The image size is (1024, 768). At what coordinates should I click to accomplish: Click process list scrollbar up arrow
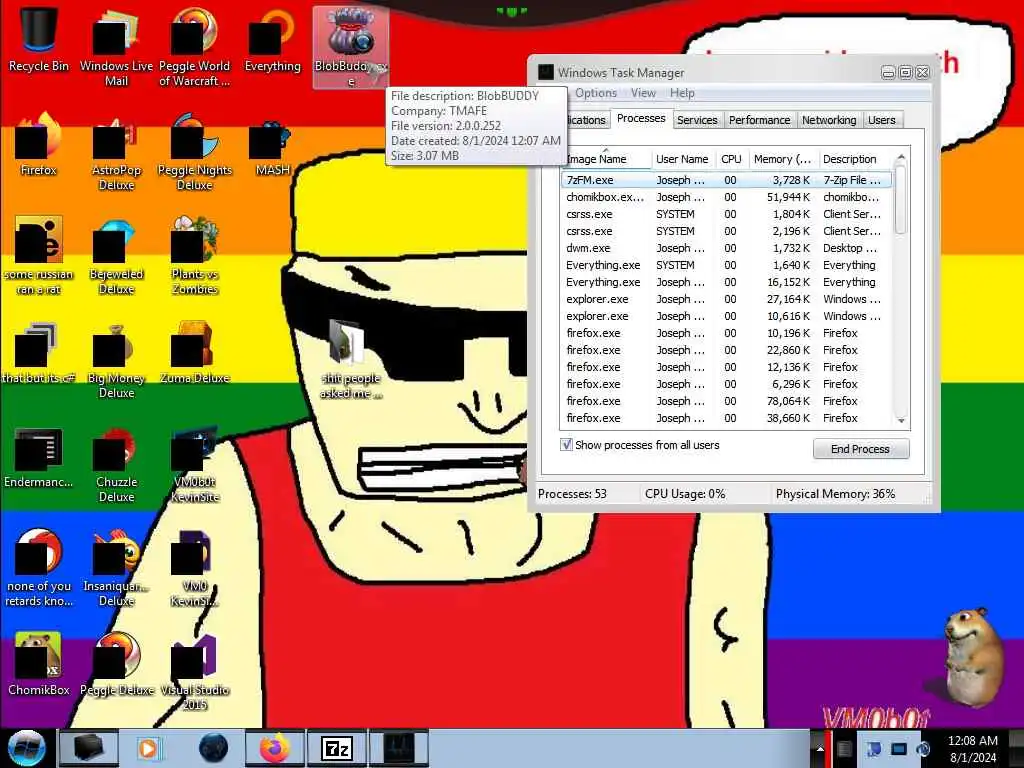point(901,157)
